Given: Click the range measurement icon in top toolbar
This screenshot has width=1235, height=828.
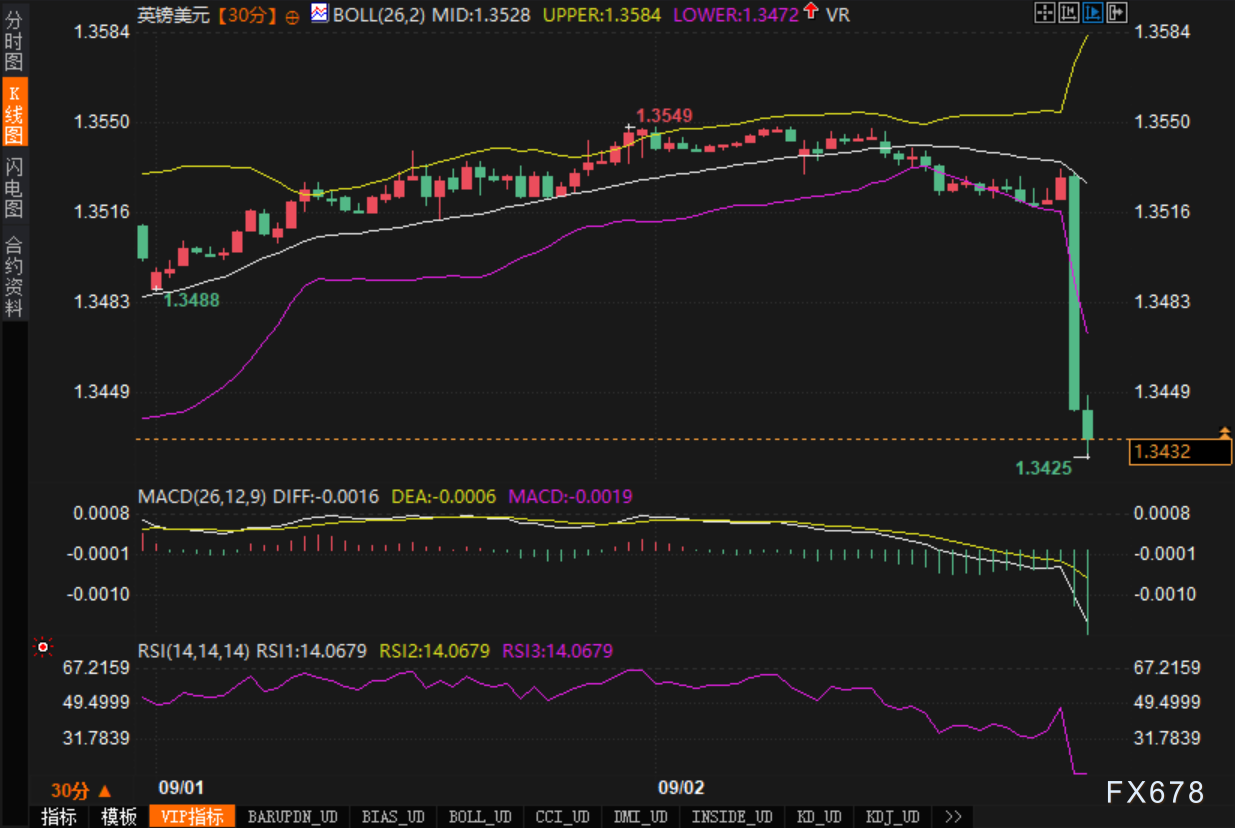Looking at the screenshot, I should click(x=1069, y=12).
